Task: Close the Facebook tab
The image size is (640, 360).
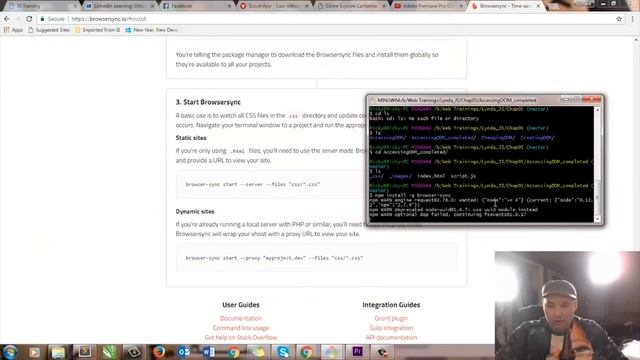Action: [x=229, y=6]
